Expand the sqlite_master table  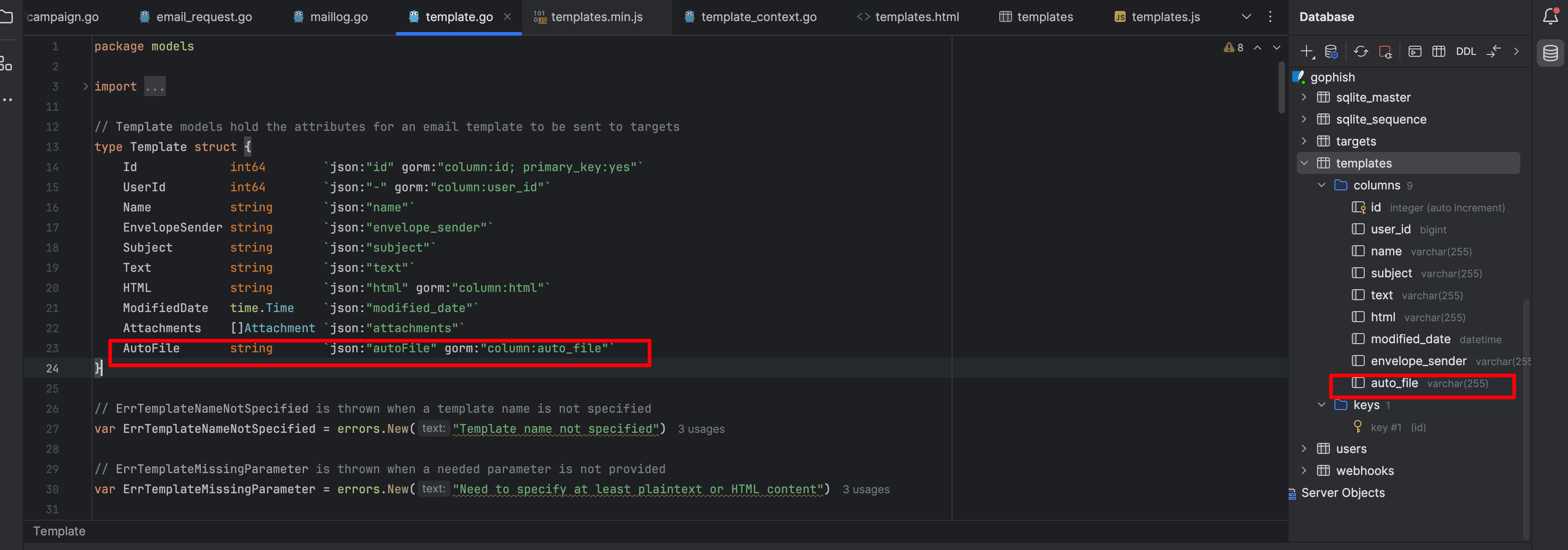(1304, 97)
